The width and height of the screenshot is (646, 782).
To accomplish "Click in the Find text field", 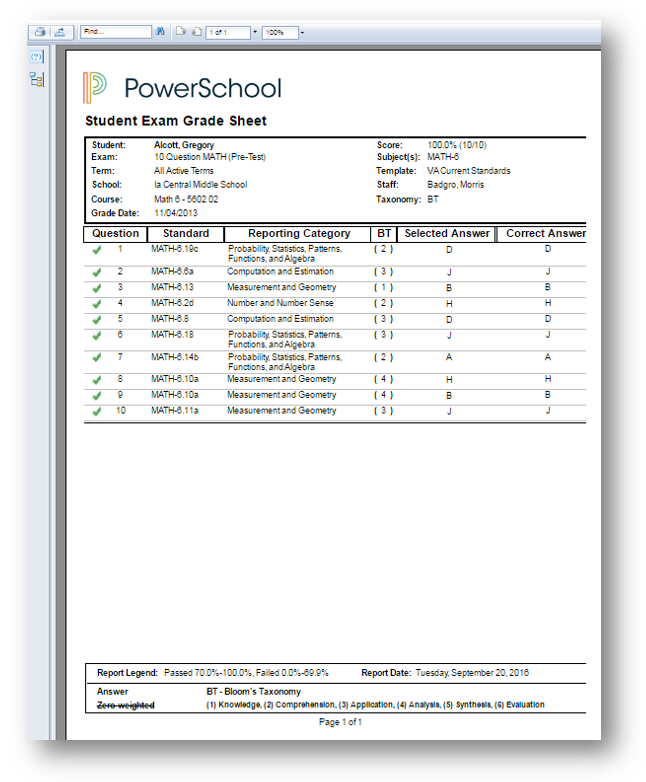I will [x=116, y=32].
